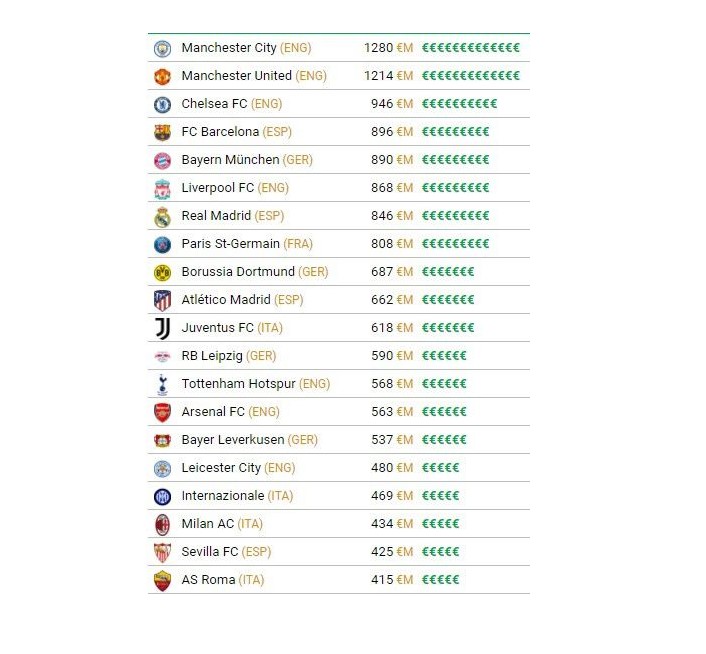Click the Real Madrid crest icon
706x654 pixels.
click(162, 216)
